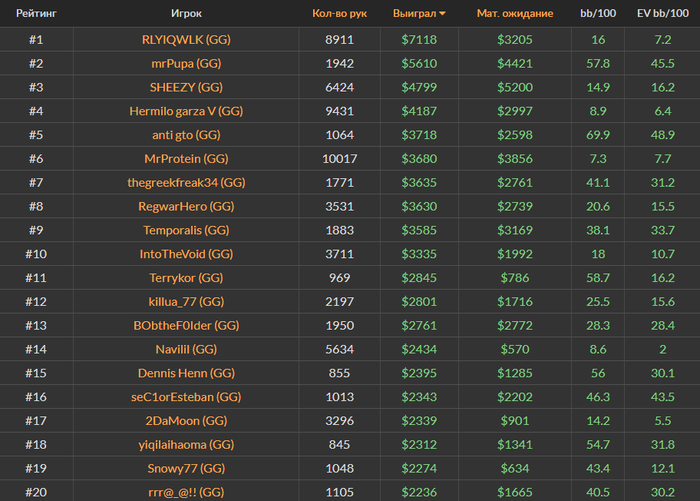This screenshot has width=700, height=501.
Task: Click Terrykor (GG) player name
Action: 186,278
